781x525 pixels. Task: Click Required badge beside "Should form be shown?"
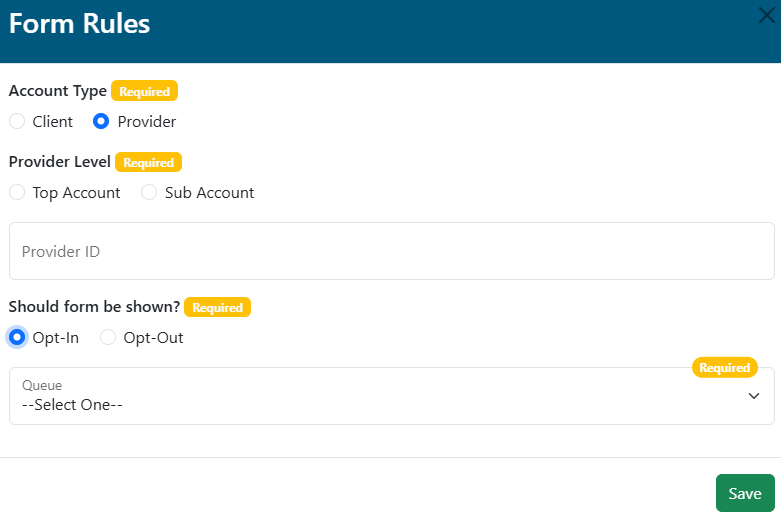pos(217,308)
